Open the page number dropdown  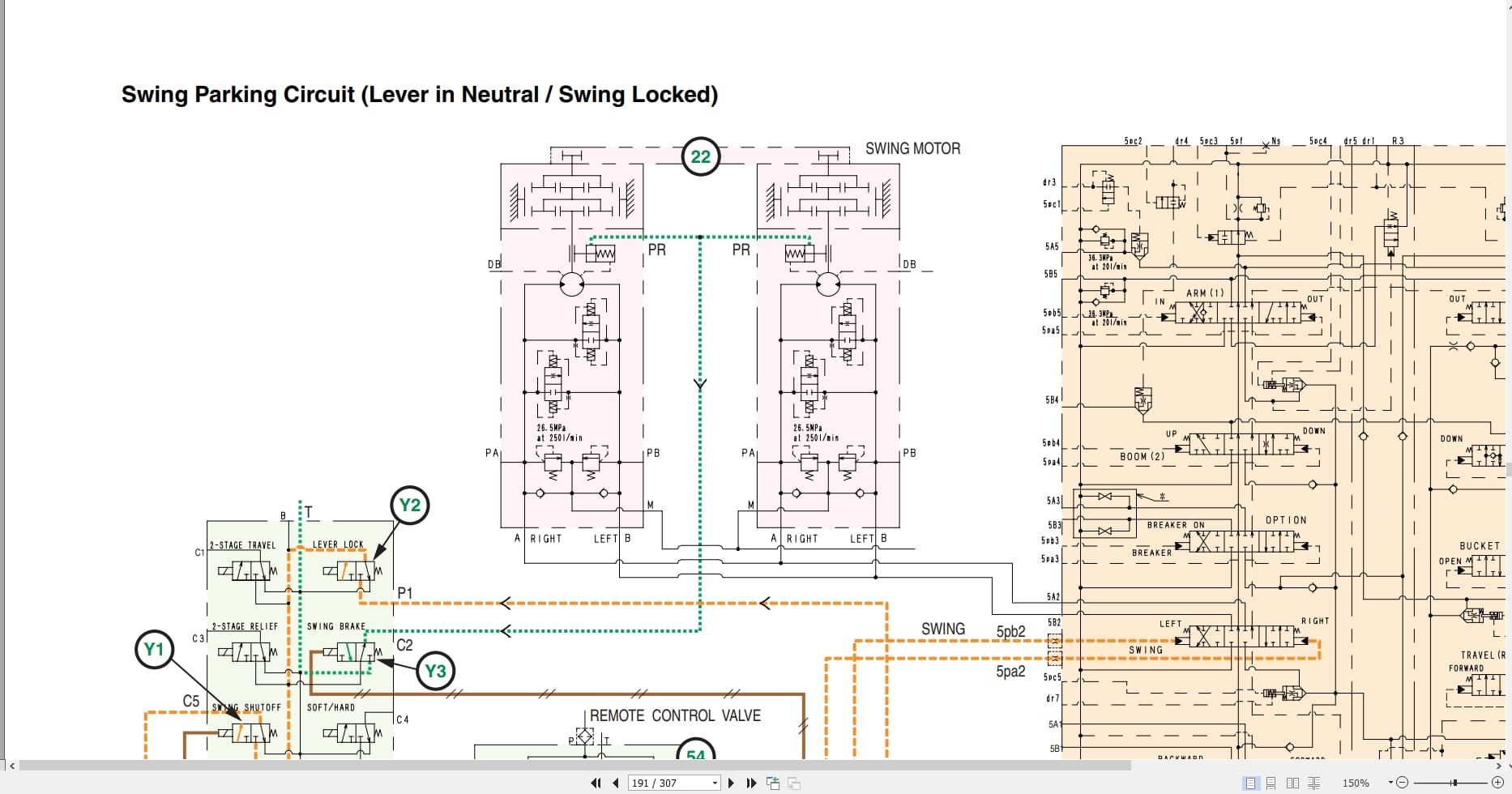tap(714, 783)
